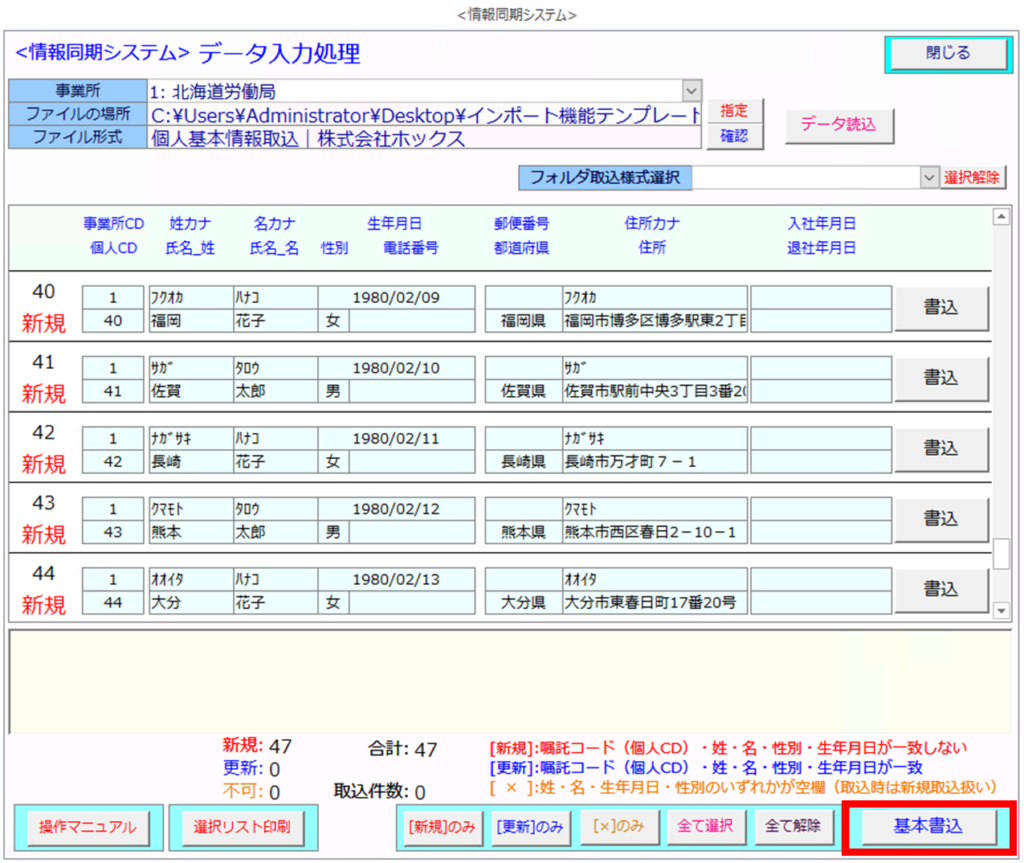The width and height of the screenshot is (1024, 863).
Task: Open the 事業所 dropdown list
Action: tap(691, 92)
